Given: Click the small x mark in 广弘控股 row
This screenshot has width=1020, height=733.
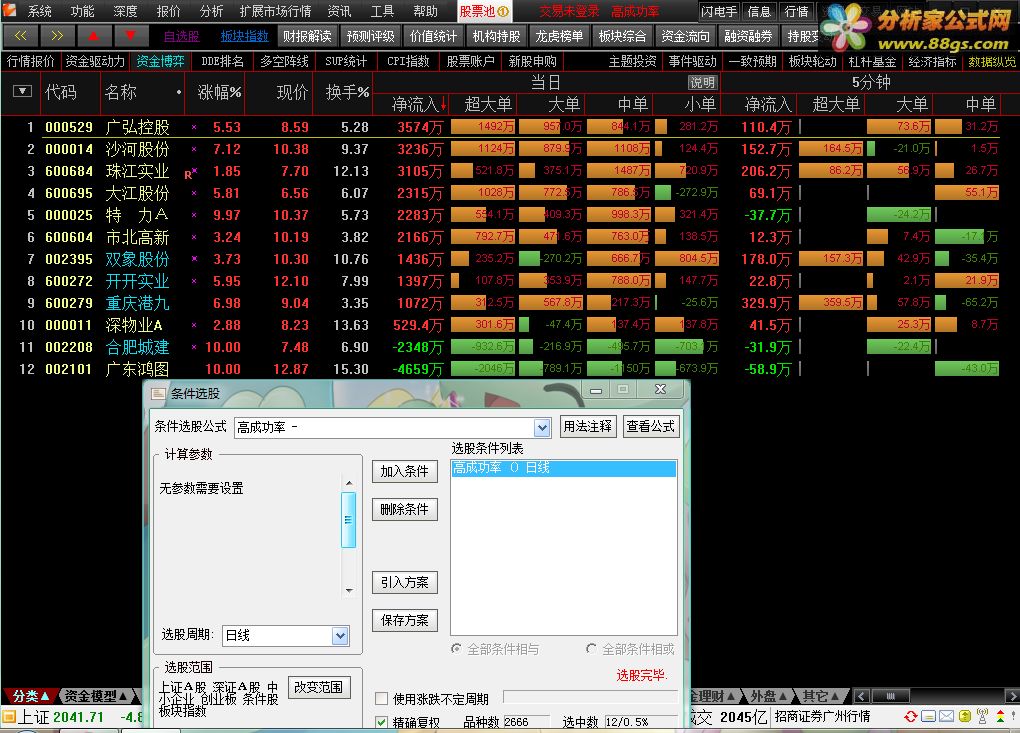Looking at the screenshot, I should point(194,127).
